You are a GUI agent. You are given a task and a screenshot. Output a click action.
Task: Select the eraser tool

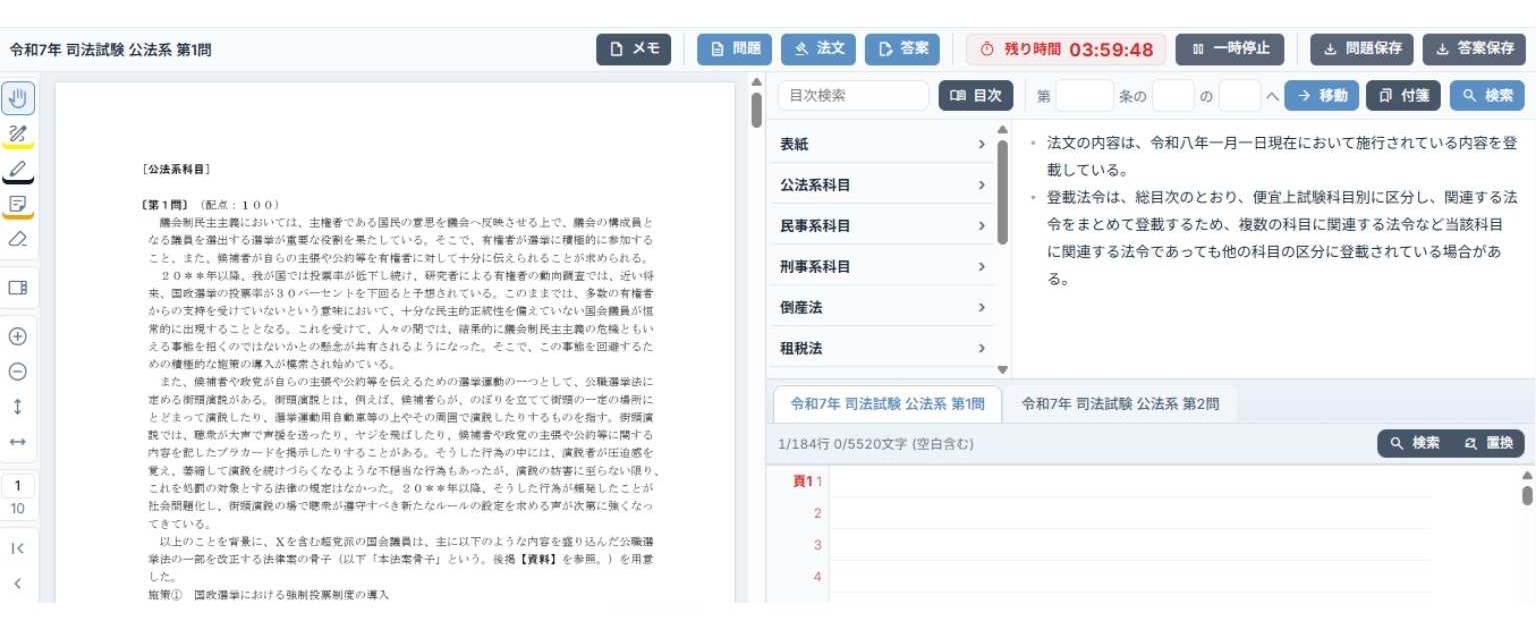pyautogui.click(x=18, y=240)
